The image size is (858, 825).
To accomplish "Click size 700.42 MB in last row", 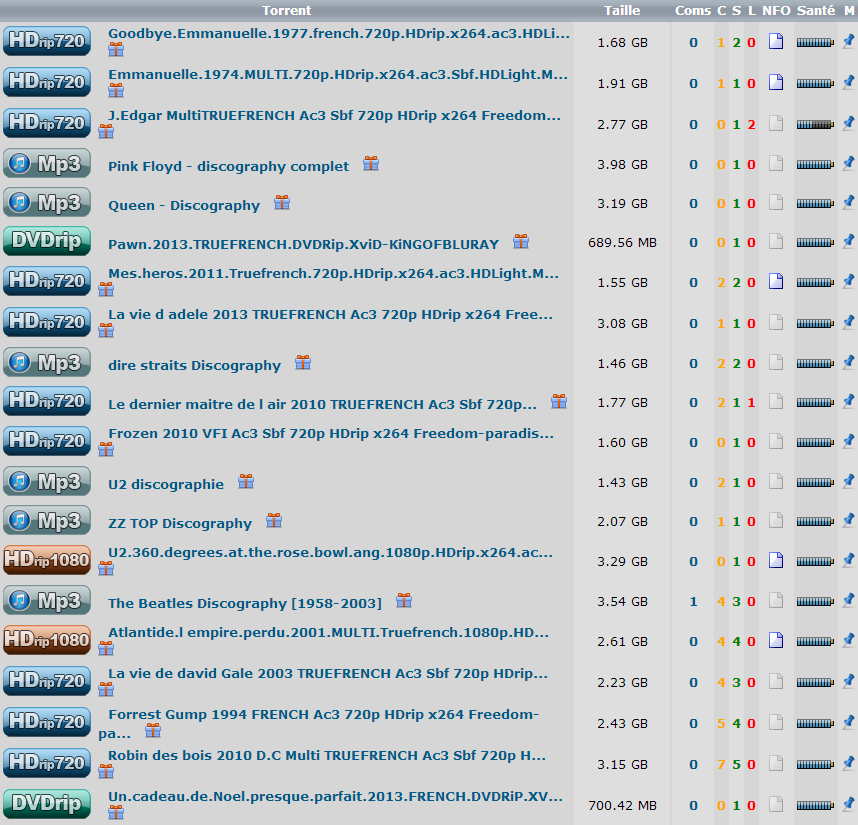I will click(622, 805).
